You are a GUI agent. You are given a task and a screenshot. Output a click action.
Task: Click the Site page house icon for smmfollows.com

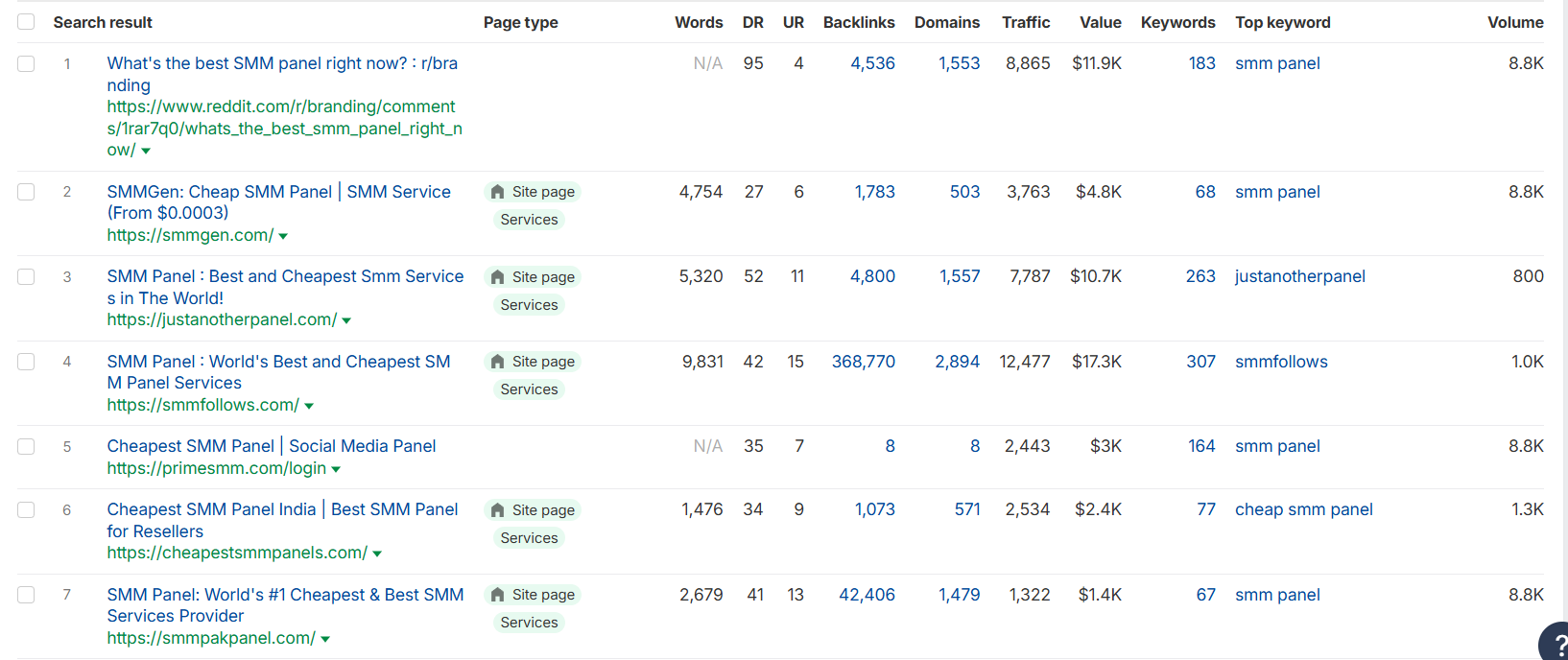[x=497, y=362]
